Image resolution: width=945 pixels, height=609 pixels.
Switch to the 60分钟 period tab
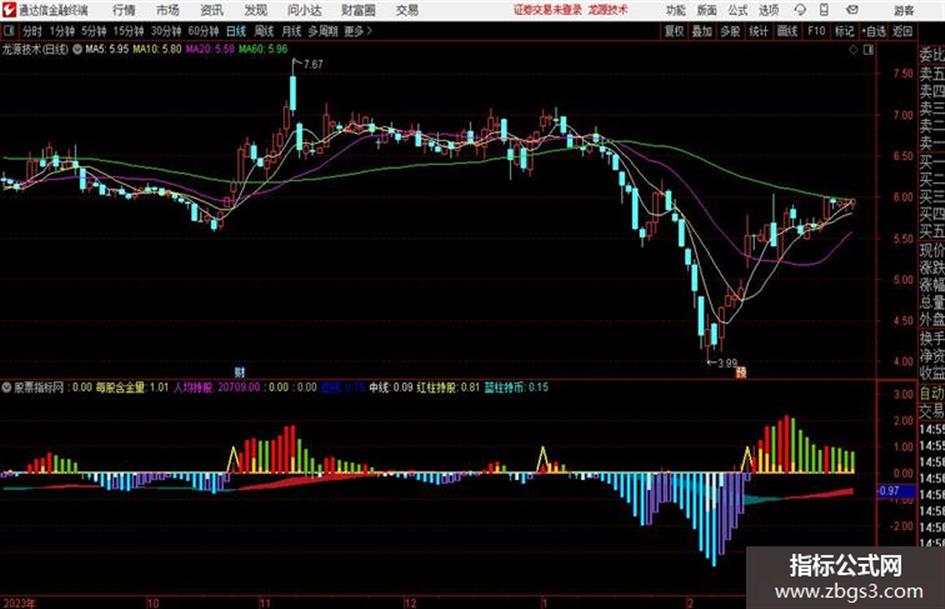tap(203, 31)
